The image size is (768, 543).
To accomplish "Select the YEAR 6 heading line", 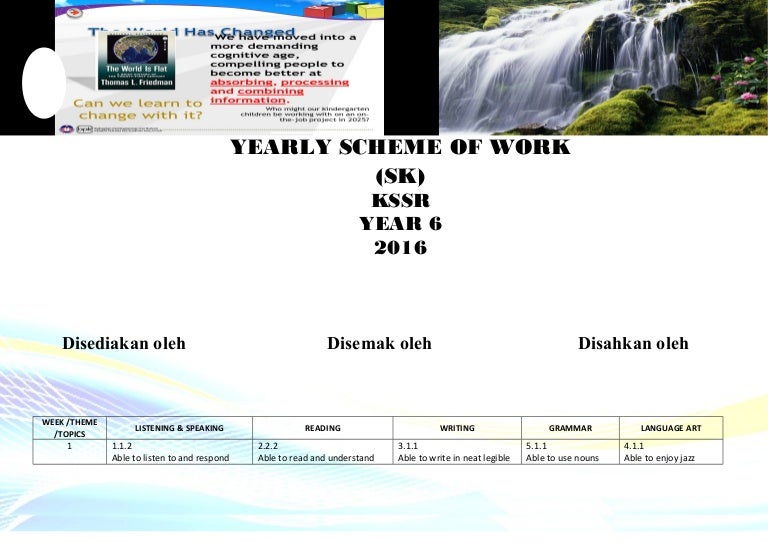I will pos(400,223).
